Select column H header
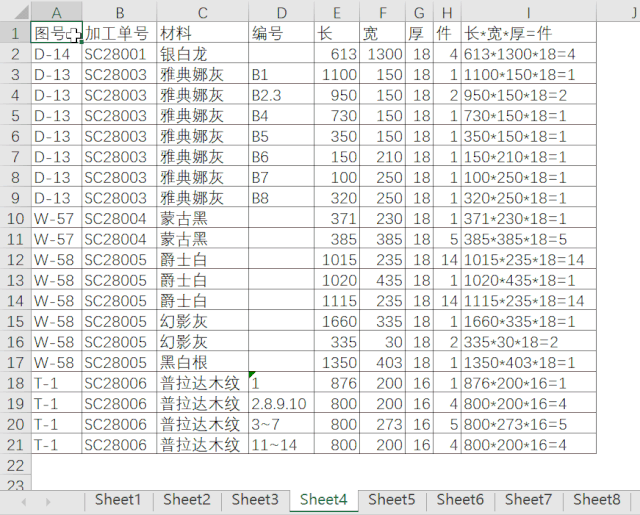The width and height of the screenshot is (640, 515). click(447, 12)
